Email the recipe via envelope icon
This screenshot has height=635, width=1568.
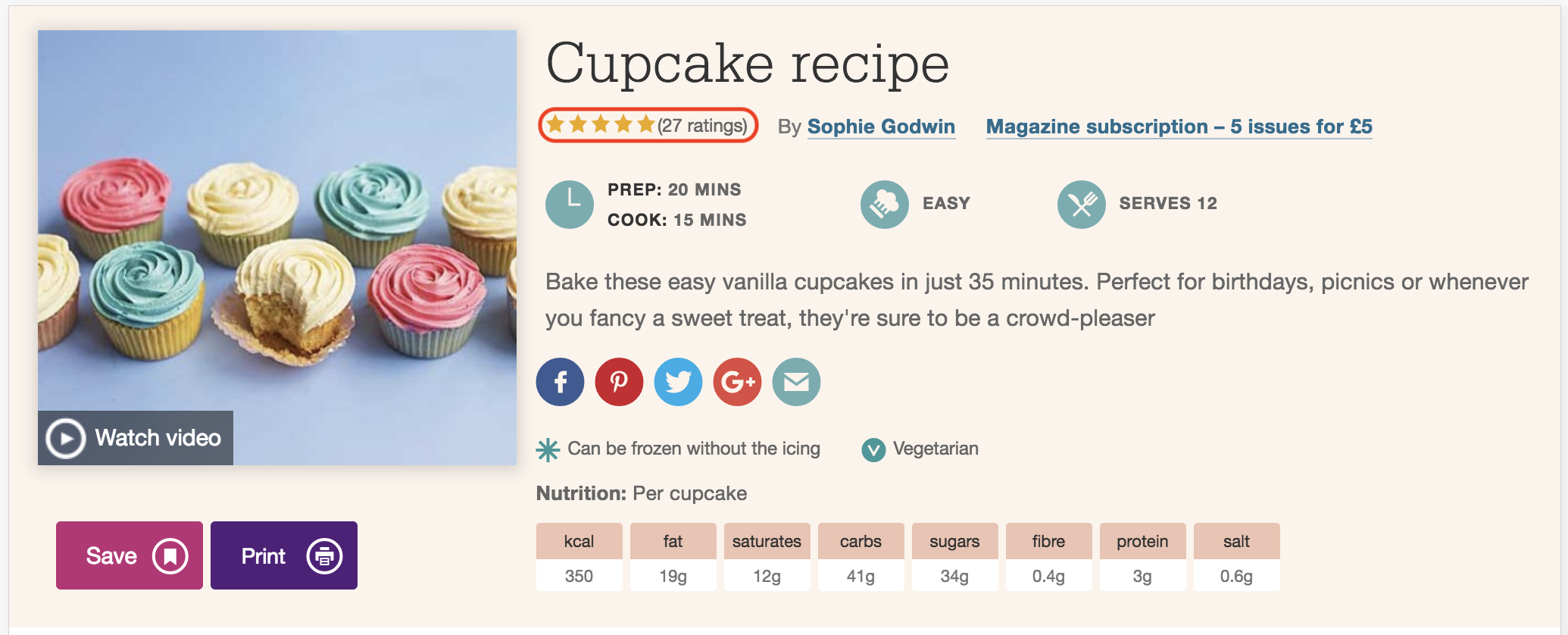coord(796,382)
